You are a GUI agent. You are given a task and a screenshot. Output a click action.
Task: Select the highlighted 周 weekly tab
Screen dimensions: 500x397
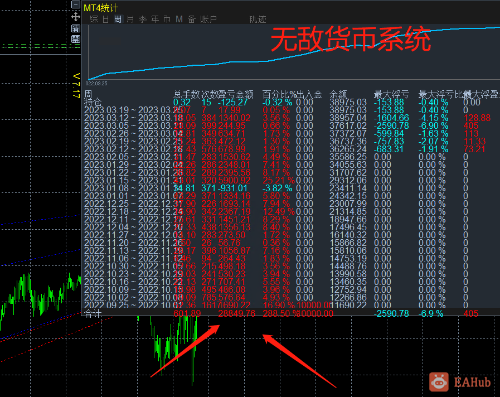click(118, 19)
